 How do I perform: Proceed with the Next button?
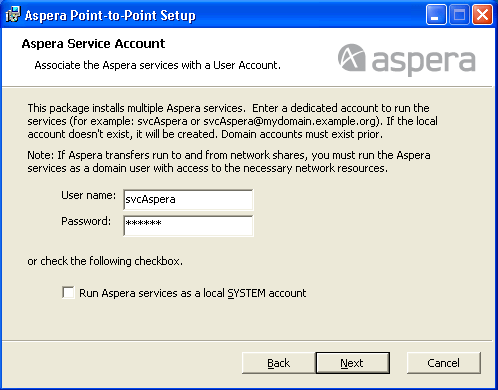pyautogui.click(x=353, y=363)
